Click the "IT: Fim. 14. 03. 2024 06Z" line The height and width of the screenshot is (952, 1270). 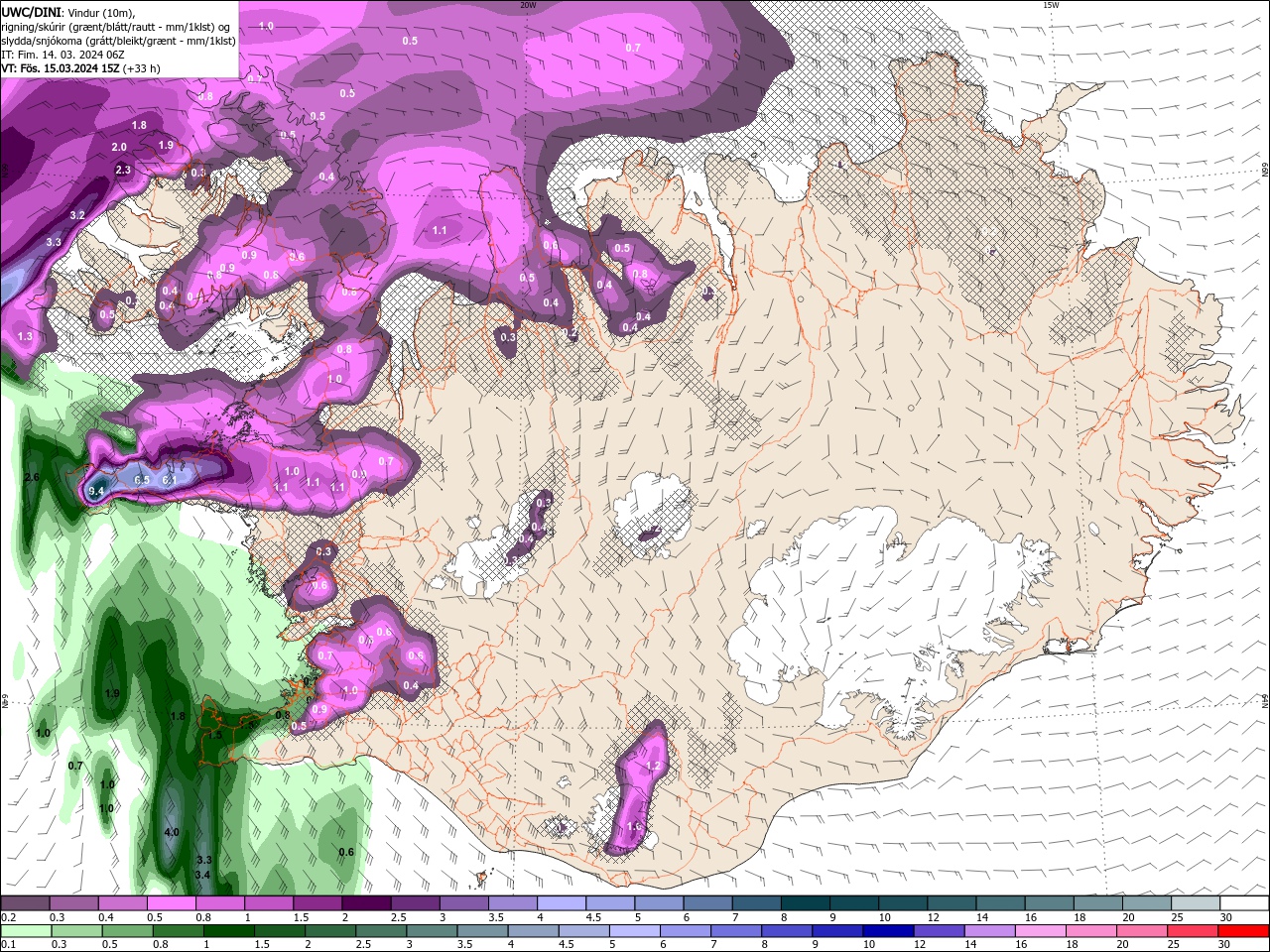pyautogui.click(x=61, y=55)
